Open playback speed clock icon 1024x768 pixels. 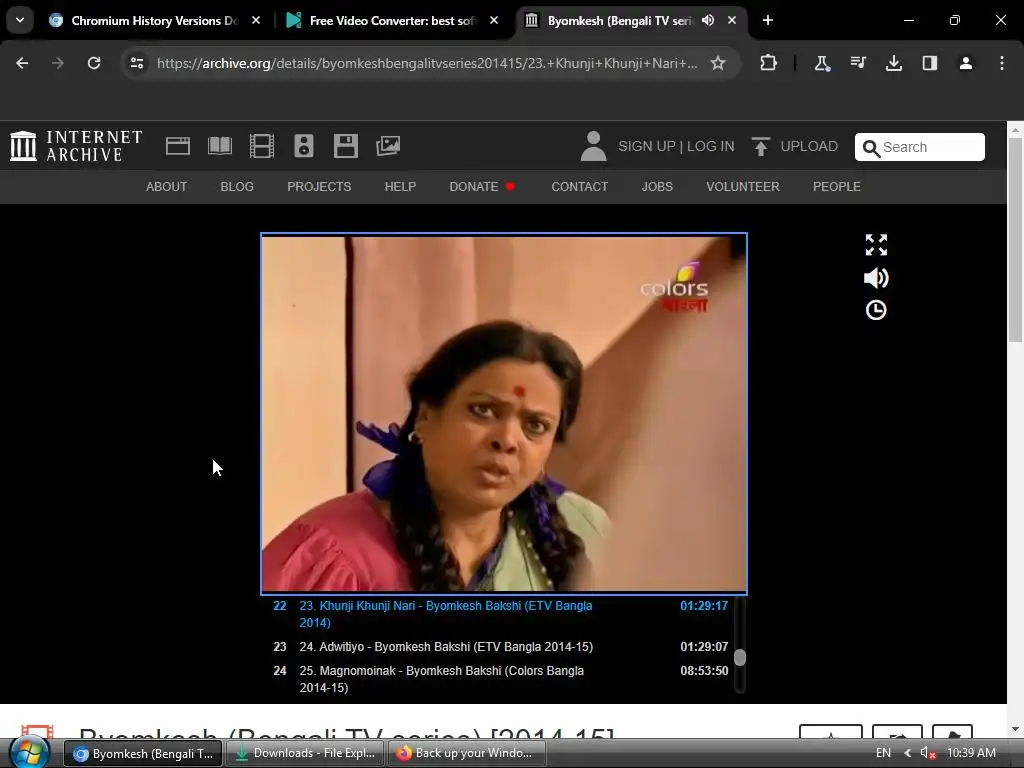(876, 310)
